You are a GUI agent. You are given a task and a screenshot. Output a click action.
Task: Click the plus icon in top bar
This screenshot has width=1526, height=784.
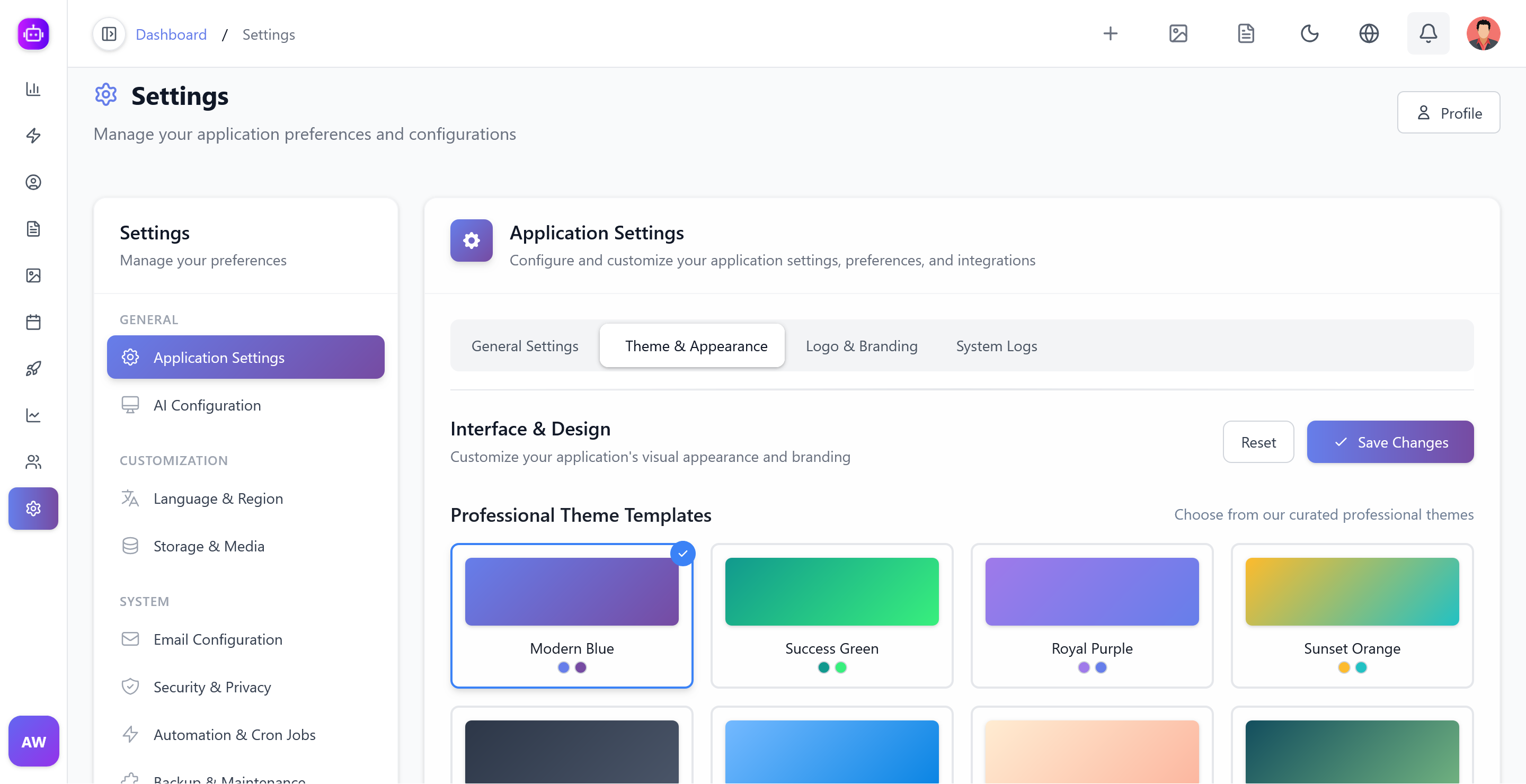(1110, 34)
